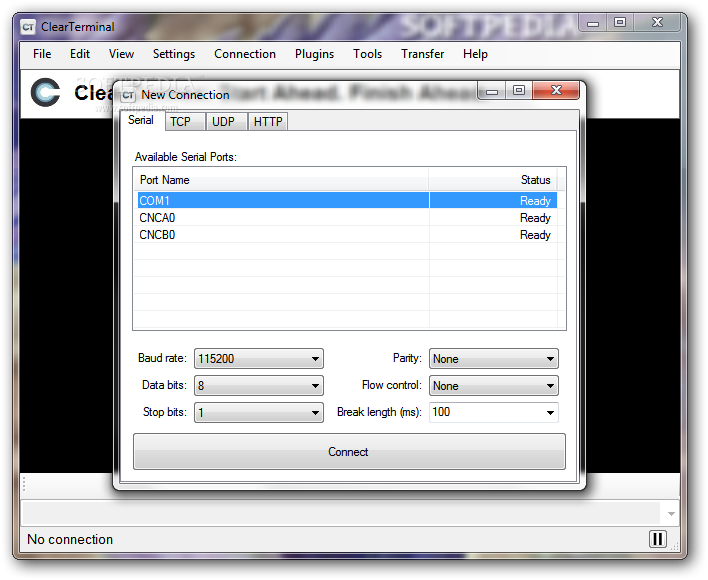
Task: Switch to the HTTP tab
Action: [268, 122]
